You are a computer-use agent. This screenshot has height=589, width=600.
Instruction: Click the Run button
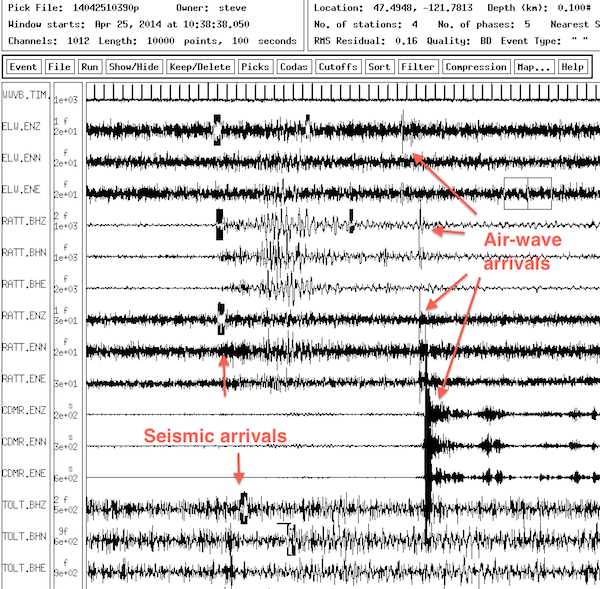[x=90, y=67]
